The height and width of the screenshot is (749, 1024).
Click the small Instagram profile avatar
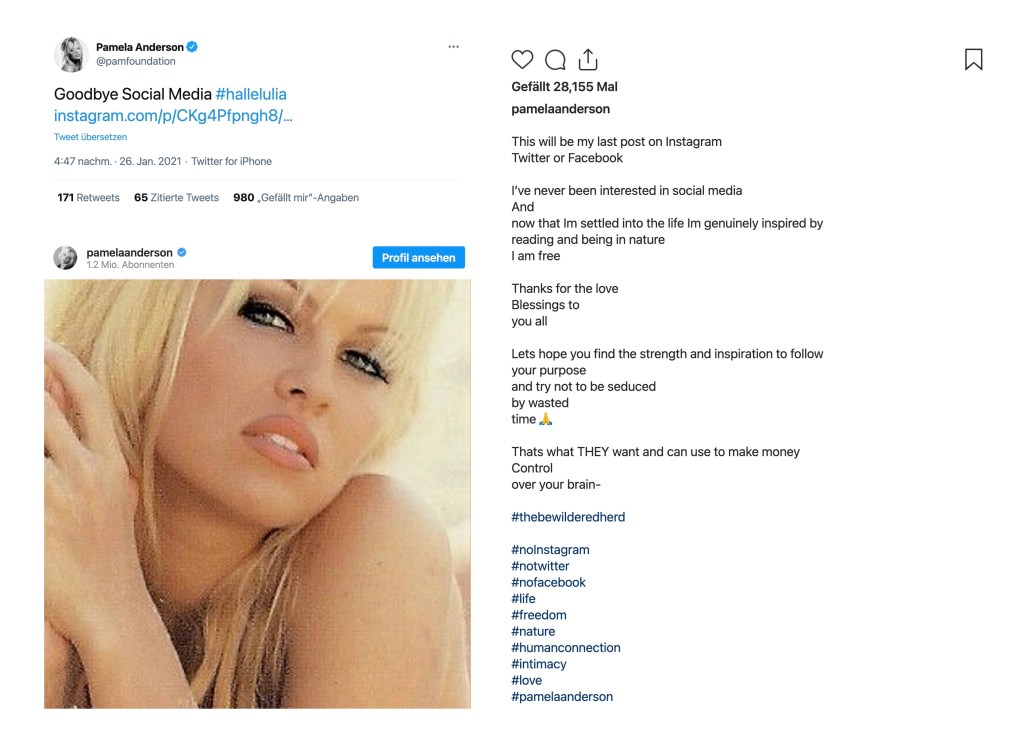[65, 258]
